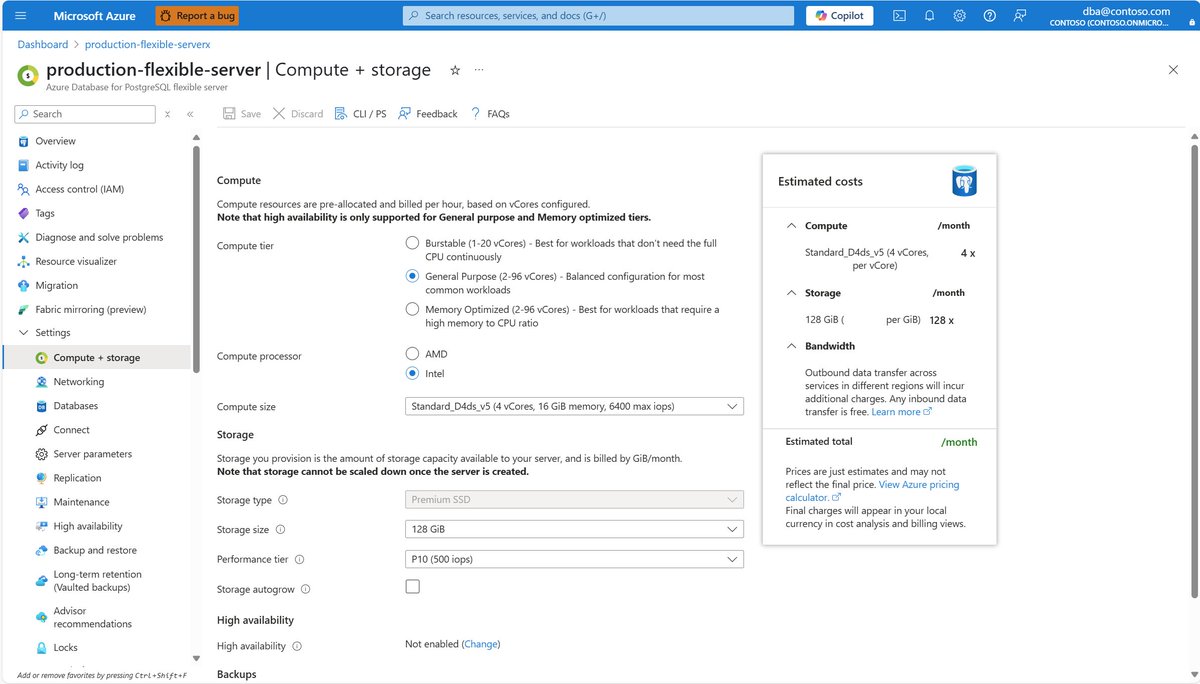Open the portal hamburger menu
1200x684 pixels.
pyautogui.click(x=19, y=16)
